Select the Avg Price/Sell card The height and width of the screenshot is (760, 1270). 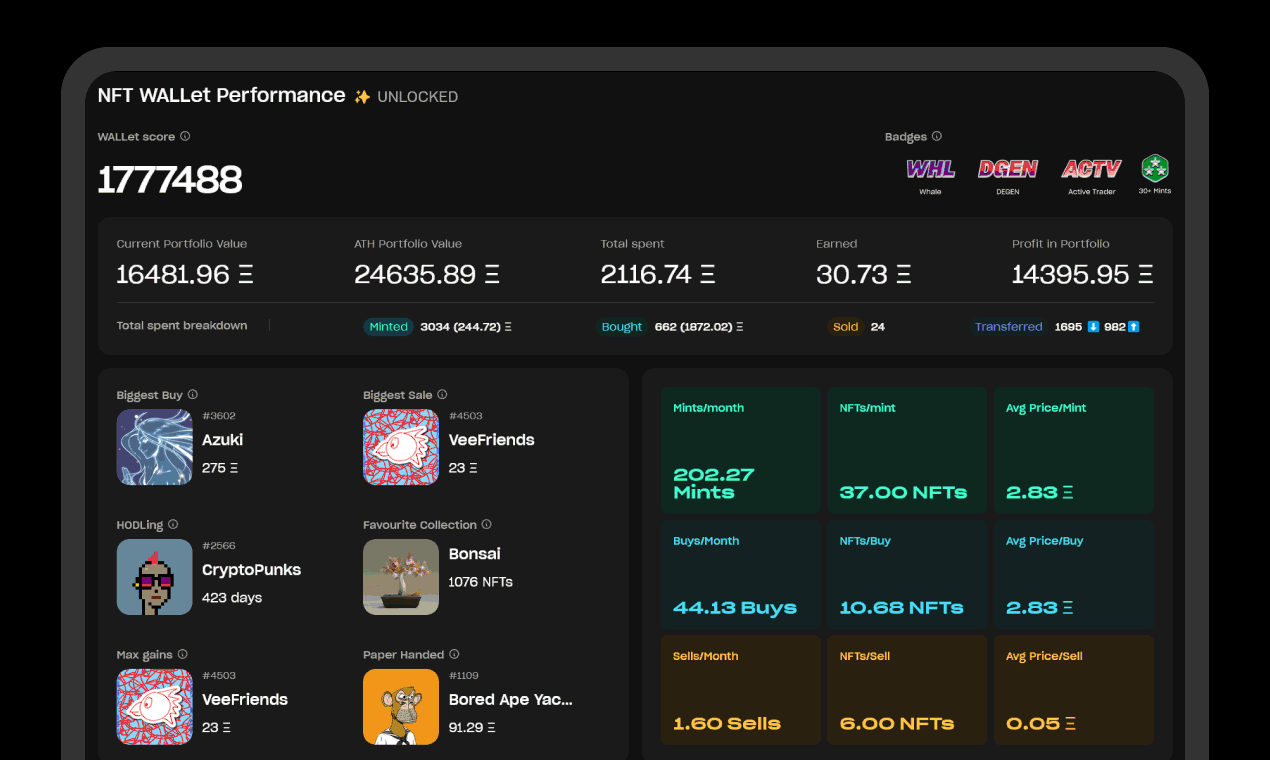(1073, 690)
